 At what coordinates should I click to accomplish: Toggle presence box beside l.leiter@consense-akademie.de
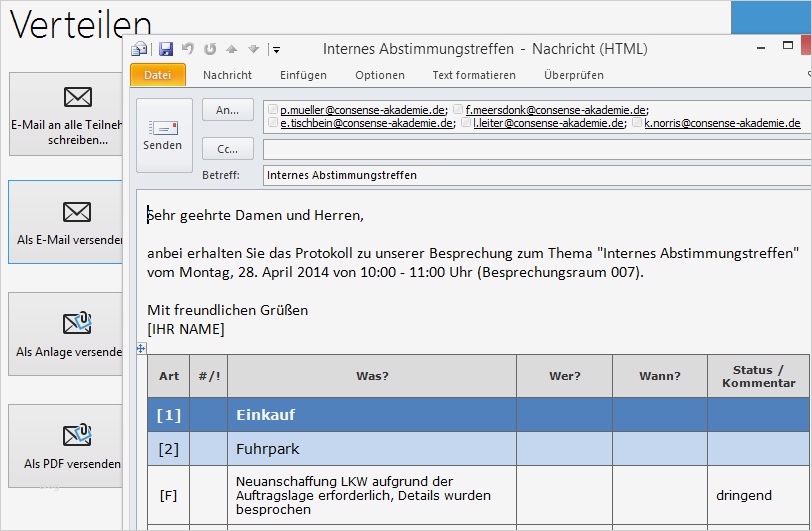[466, 123]
